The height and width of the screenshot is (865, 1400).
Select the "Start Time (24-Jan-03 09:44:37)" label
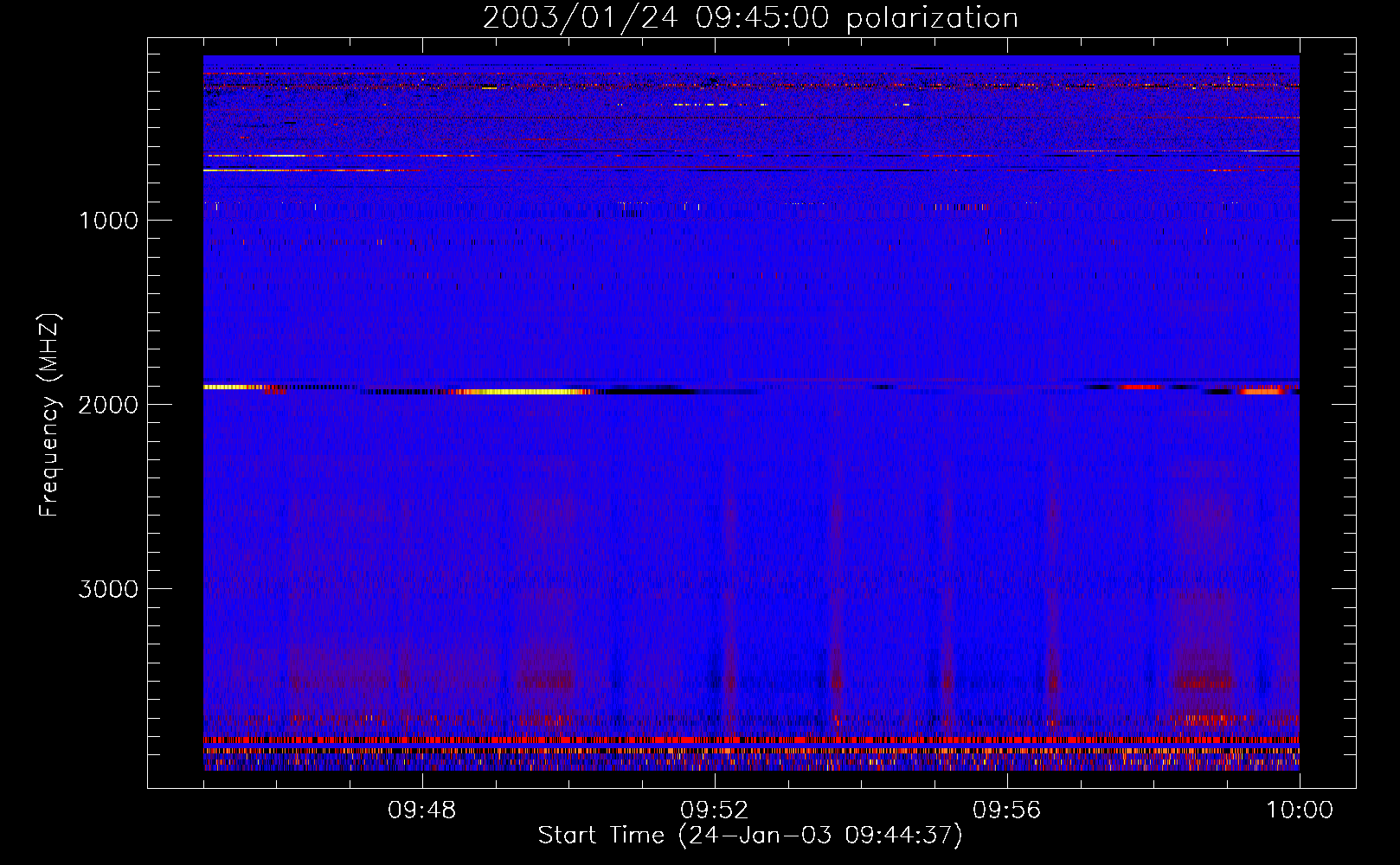pos(750,836)
